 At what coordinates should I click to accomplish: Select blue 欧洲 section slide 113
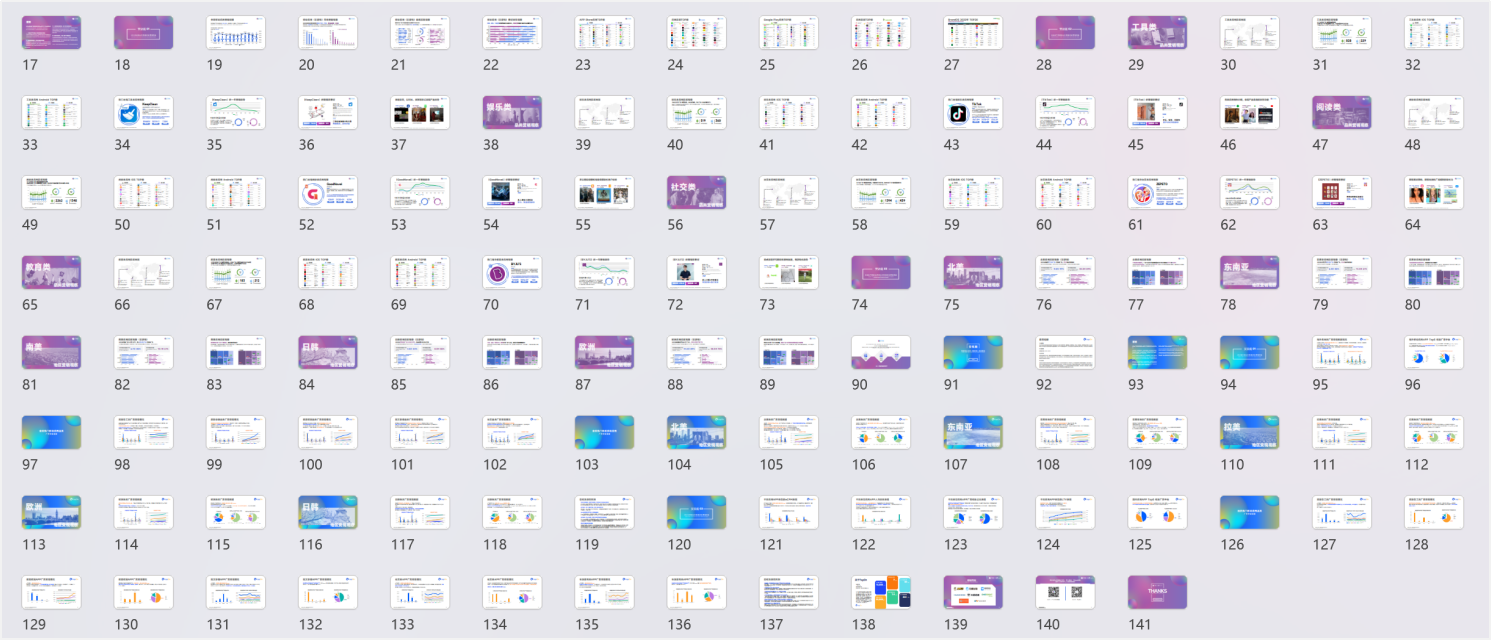(x=51, y=513)
